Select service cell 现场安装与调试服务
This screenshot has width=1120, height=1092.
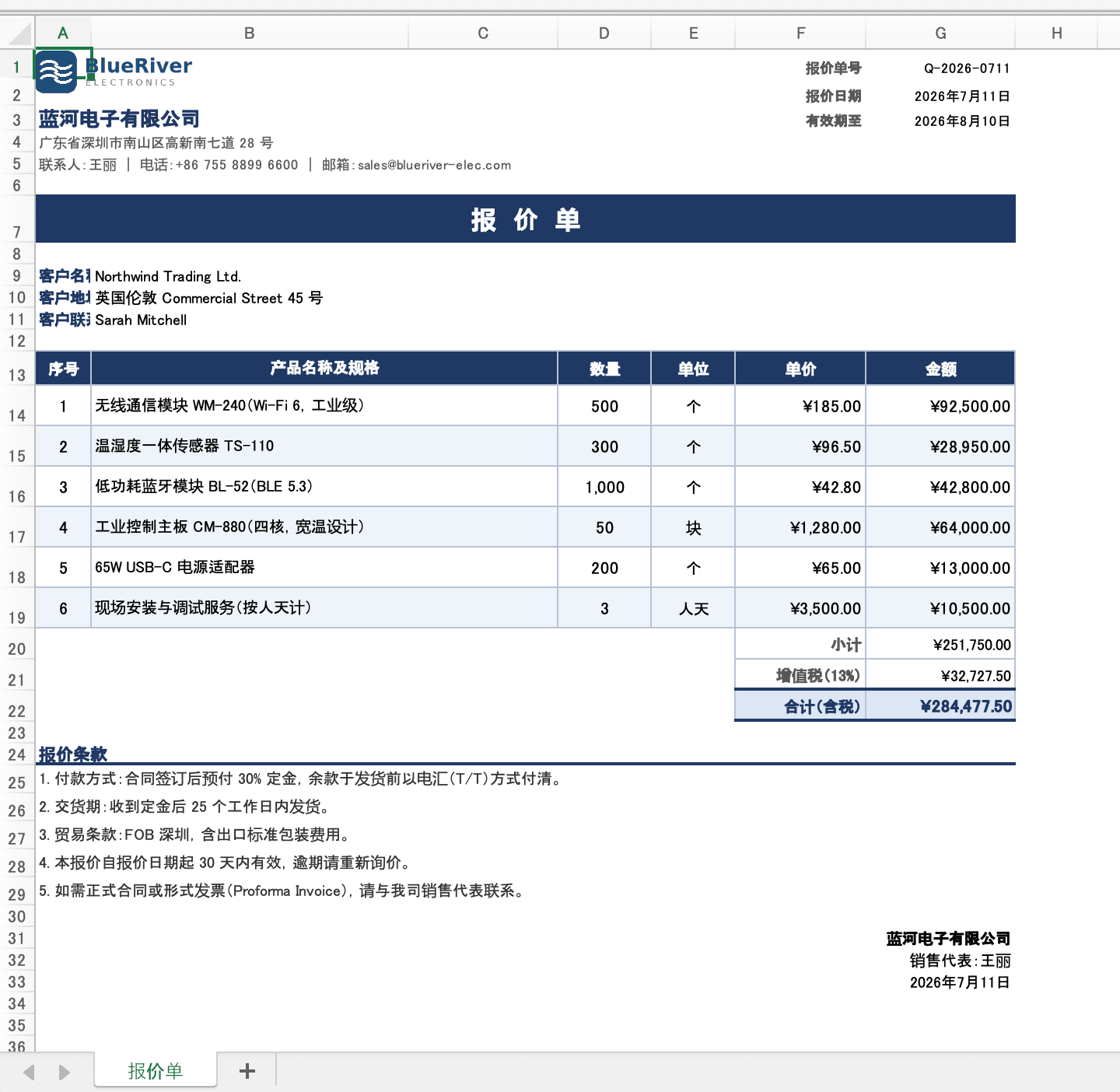click(324, 607)
